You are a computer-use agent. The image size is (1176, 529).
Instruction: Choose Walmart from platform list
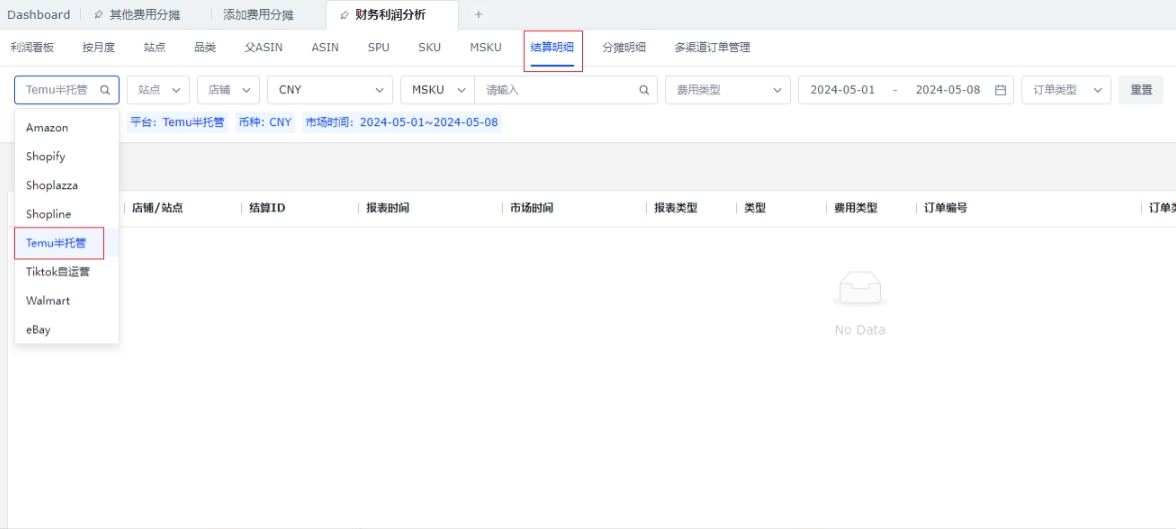click(67, 300)
